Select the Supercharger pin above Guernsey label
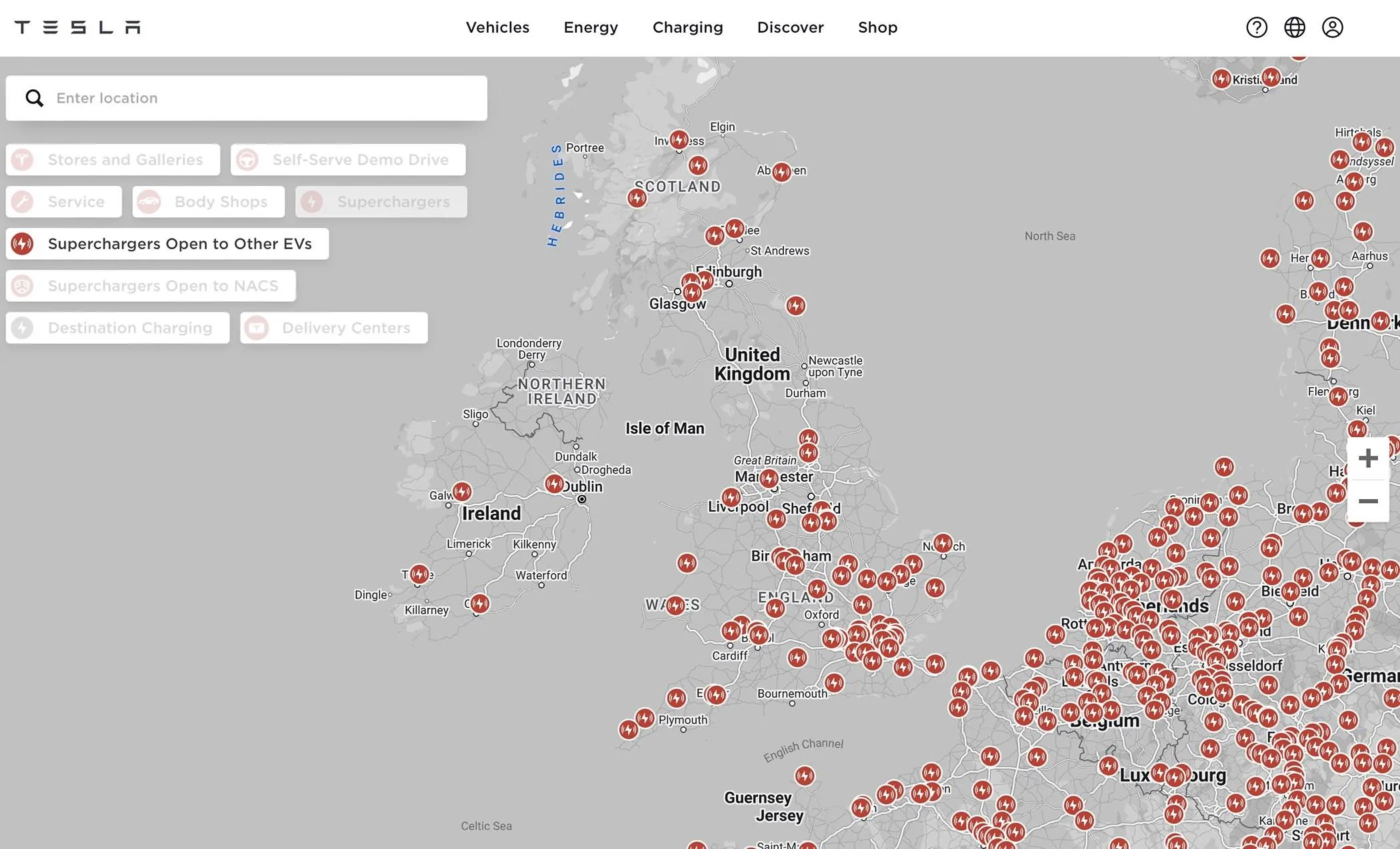Viewport: 1400px width, 849px height. tap(805, 776)
